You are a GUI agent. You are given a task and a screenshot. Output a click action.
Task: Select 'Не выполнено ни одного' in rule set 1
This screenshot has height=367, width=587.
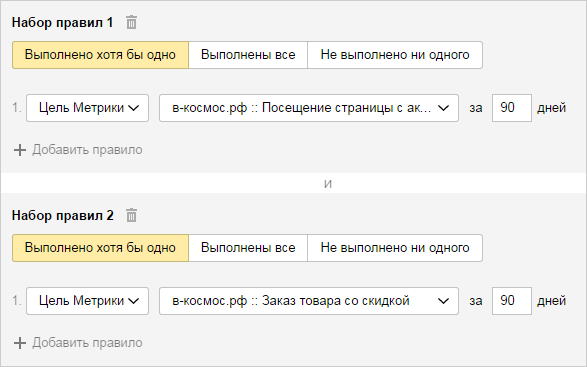(395, 55)
